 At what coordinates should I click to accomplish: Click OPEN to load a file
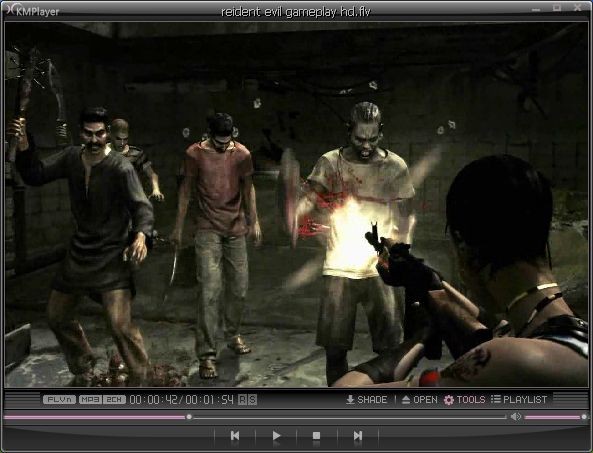419,400
